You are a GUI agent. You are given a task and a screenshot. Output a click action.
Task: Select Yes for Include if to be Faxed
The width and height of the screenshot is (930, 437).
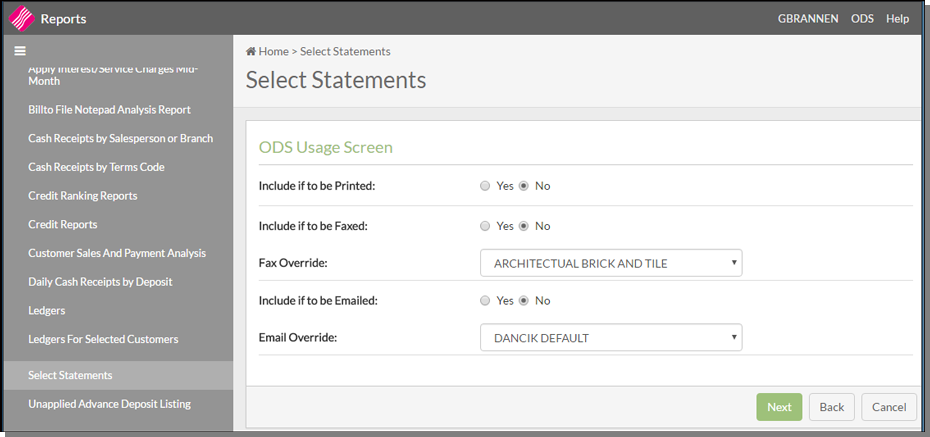pyautogui.click(x=485, y=226)
